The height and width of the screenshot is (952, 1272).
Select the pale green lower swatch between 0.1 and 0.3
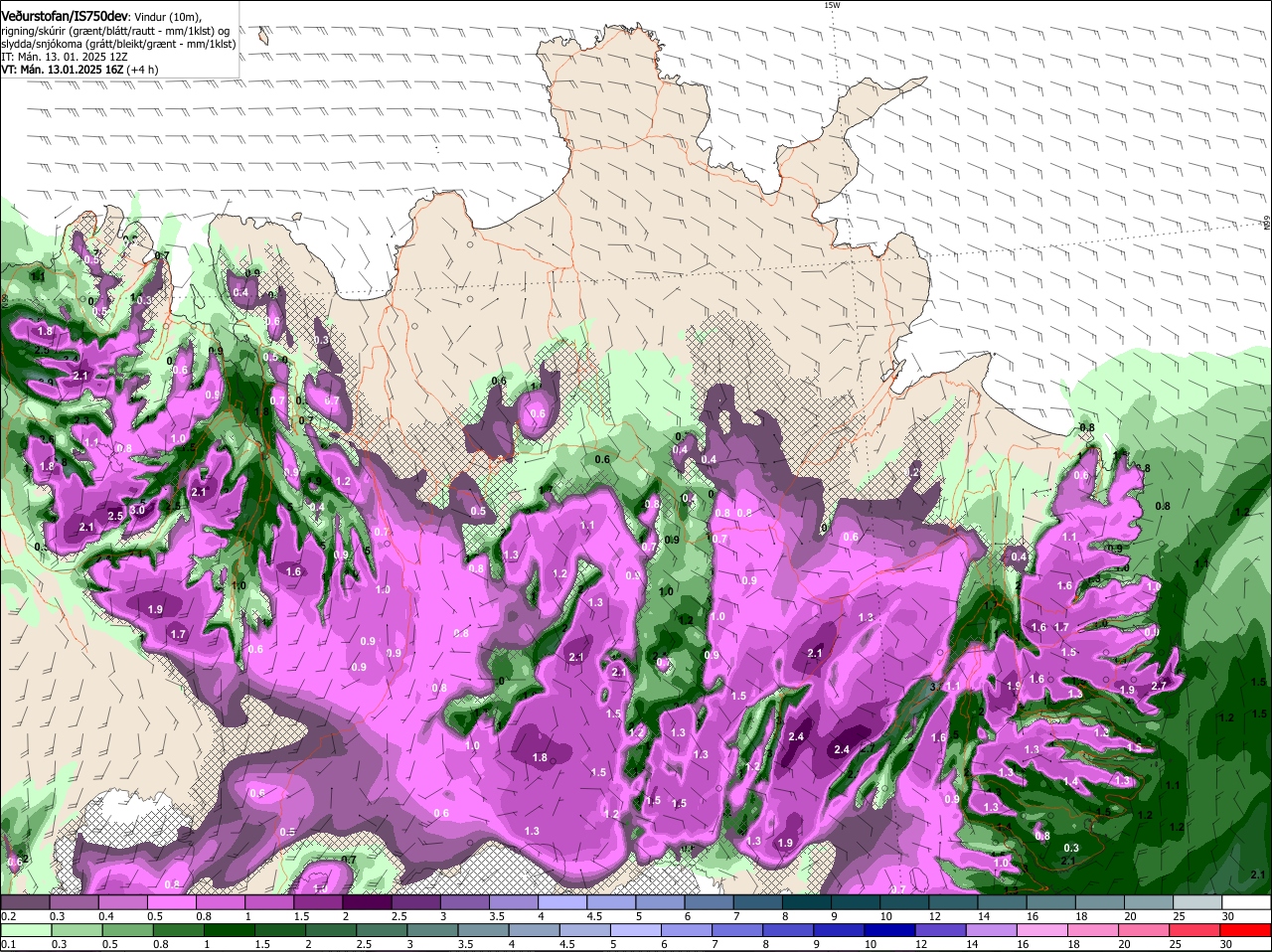tap(27, 931)
